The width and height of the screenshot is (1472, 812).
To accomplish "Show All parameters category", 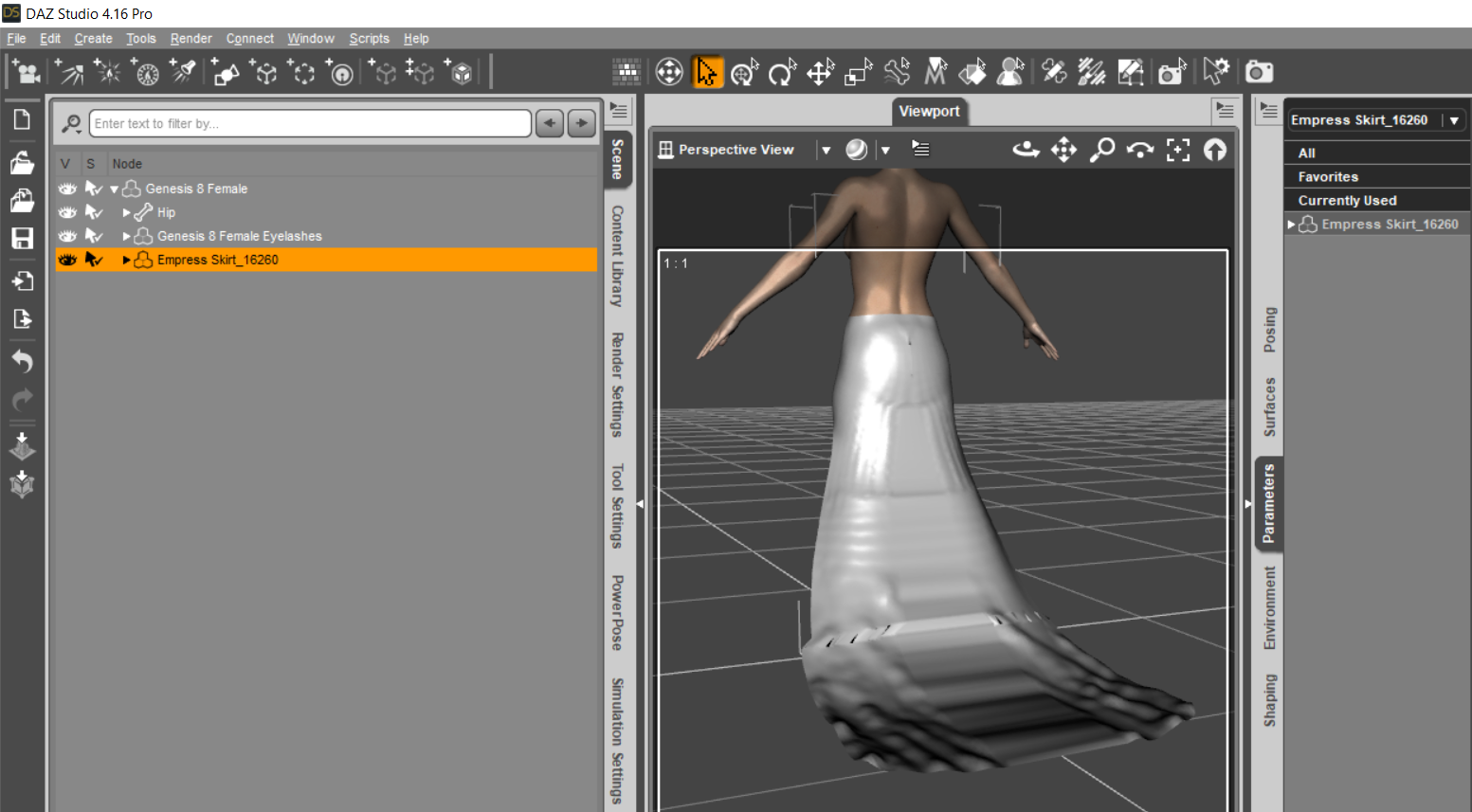I will pyautogui.click(x=1377, y=153).
